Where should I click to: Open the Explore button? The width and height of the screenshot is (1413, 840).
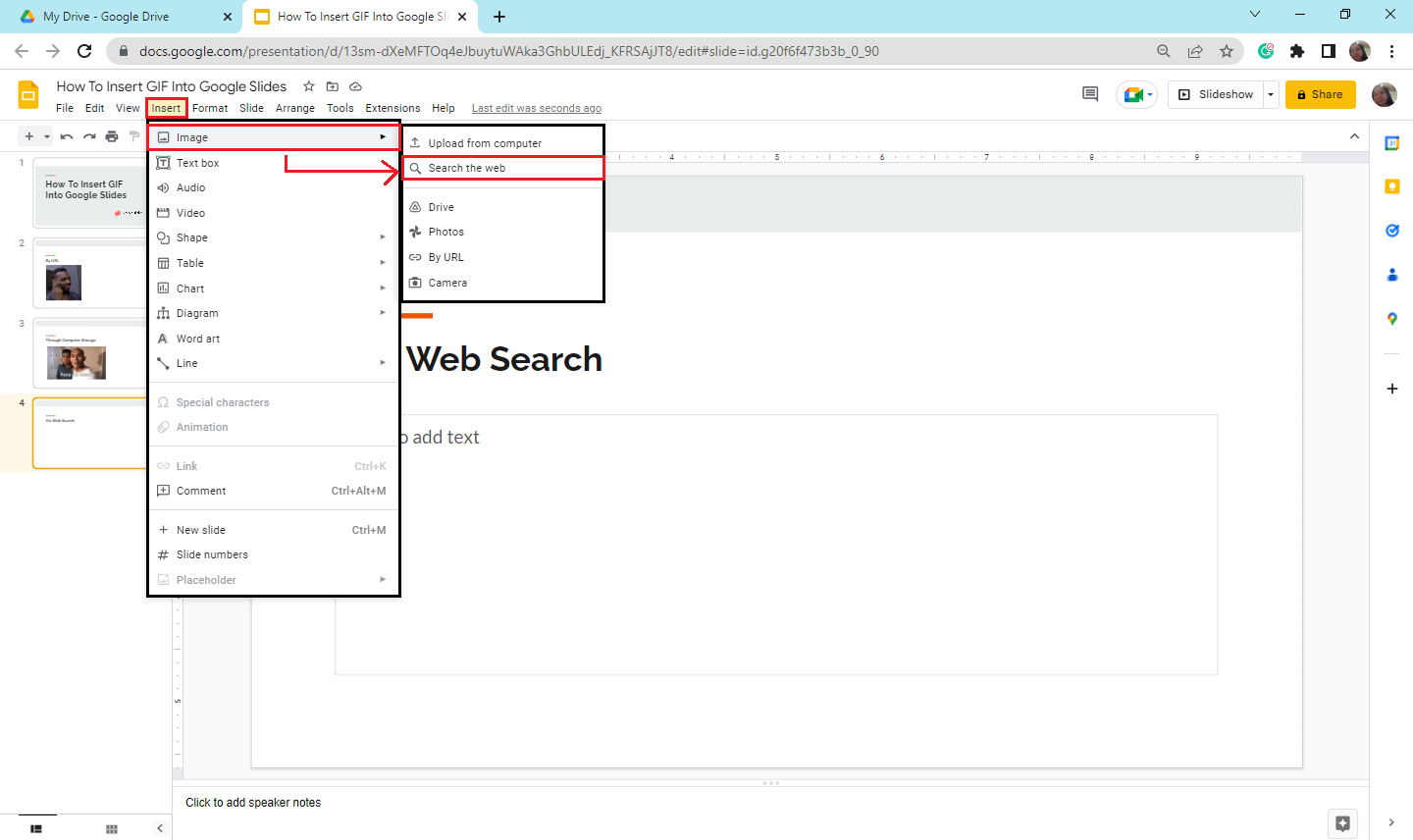[1342, 823]
